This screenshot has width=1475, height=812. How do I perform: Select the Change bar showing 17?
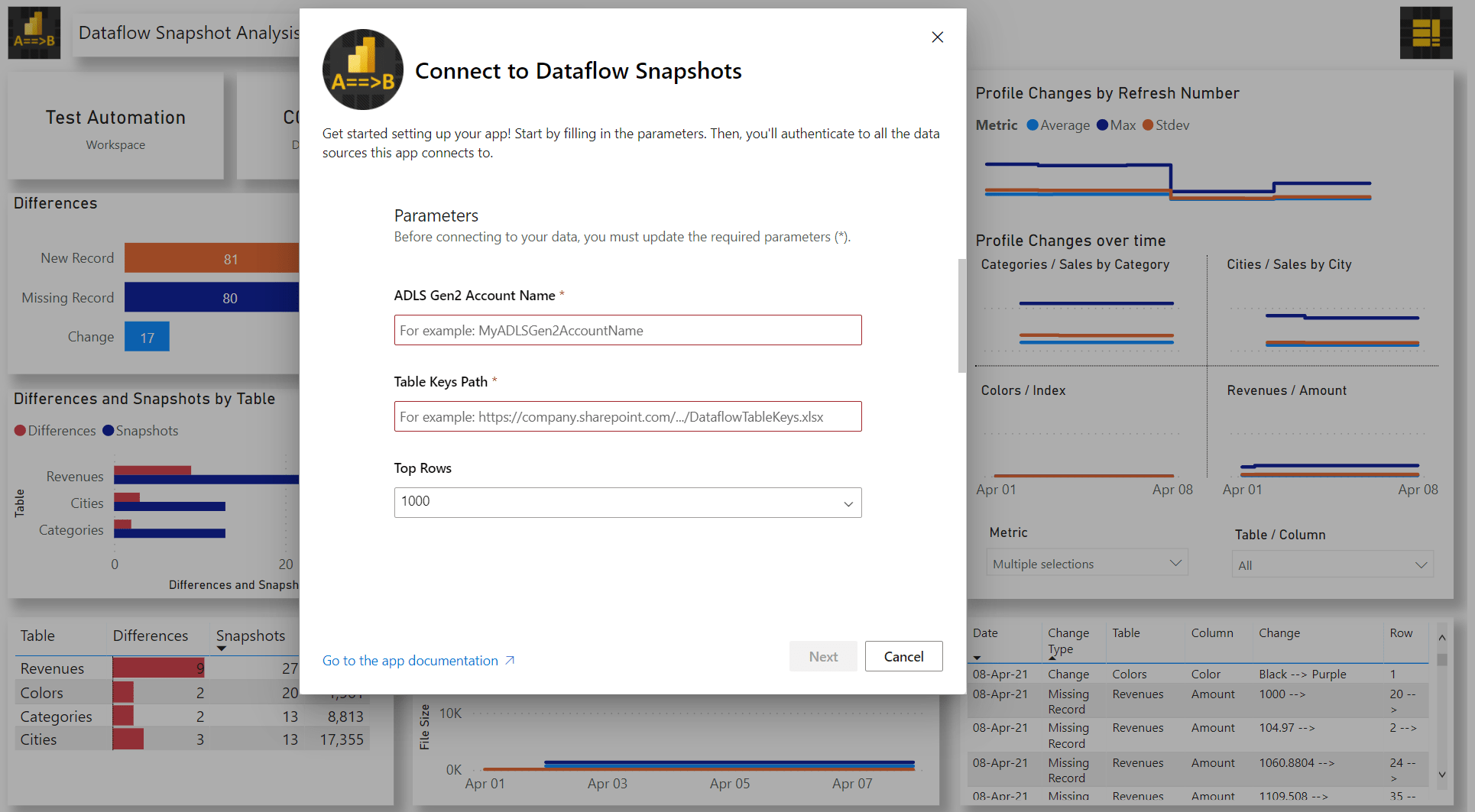[x=147, y=336]
